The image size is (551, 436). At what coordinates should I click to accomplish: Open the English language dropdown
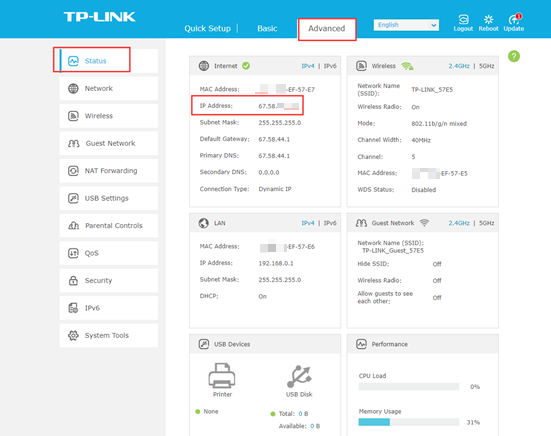[406, 25]
